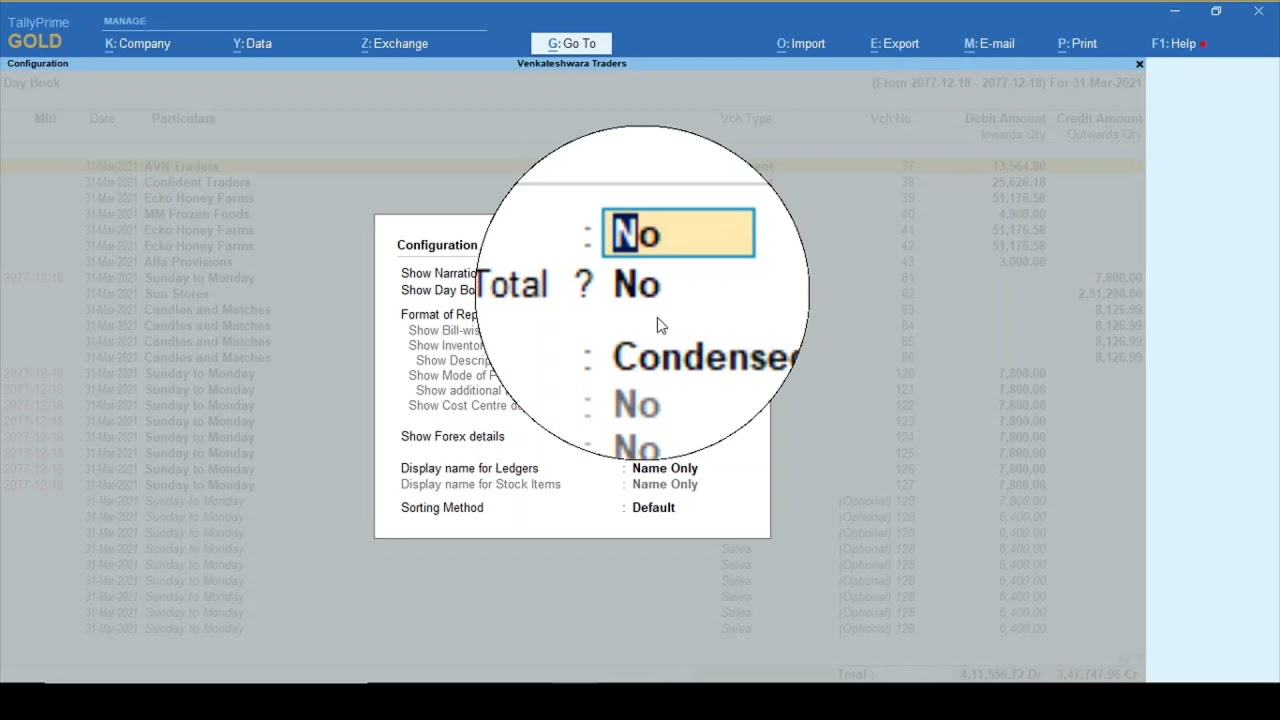Open the Z: Exchange menu

point(394,44)
